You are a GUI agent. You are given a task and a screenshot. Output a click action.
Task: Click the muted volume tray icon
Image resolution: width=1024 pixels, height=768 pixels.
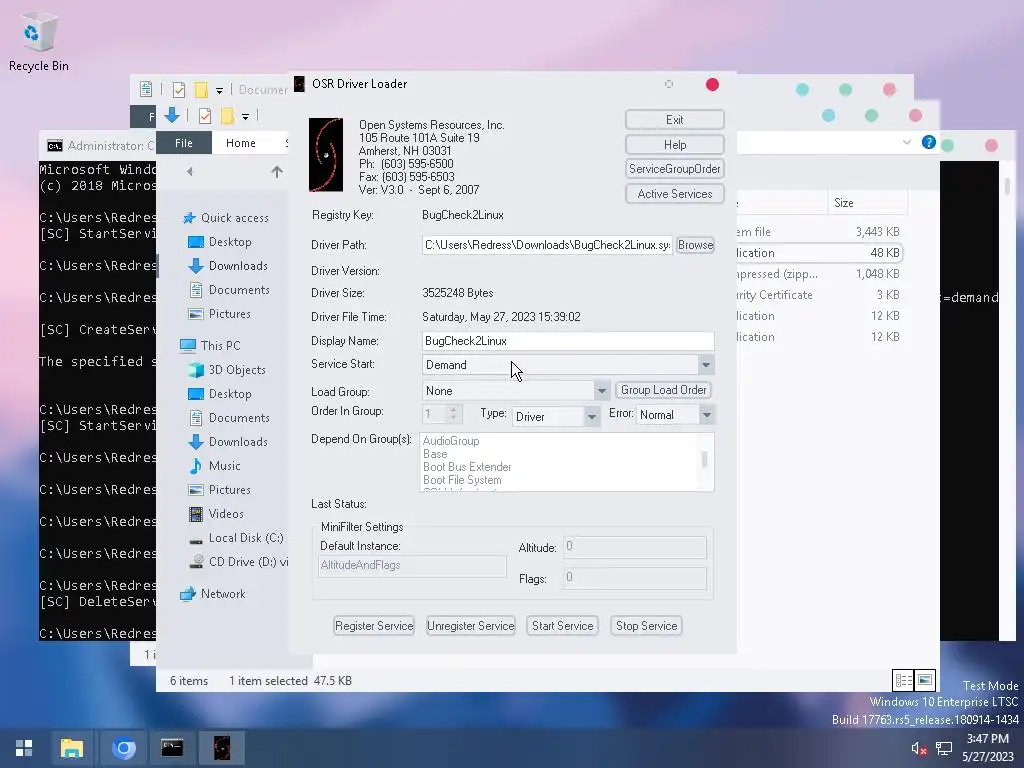919,748
